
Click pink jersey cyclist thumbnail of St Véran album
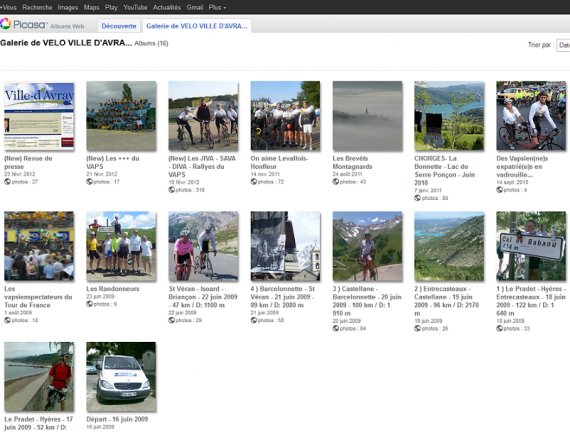203,246
